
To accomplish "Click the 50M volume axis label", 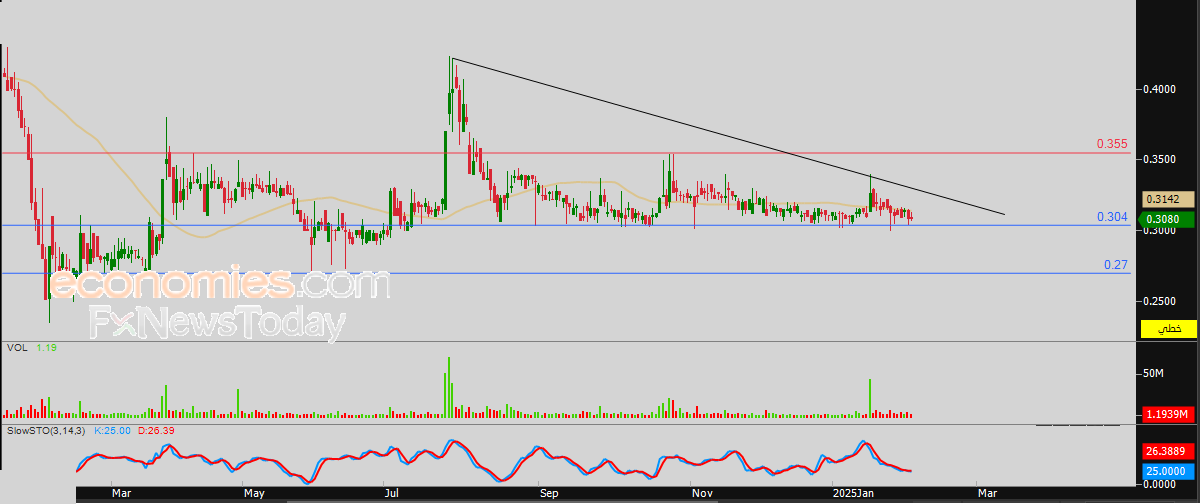I will coord(1154,374).
